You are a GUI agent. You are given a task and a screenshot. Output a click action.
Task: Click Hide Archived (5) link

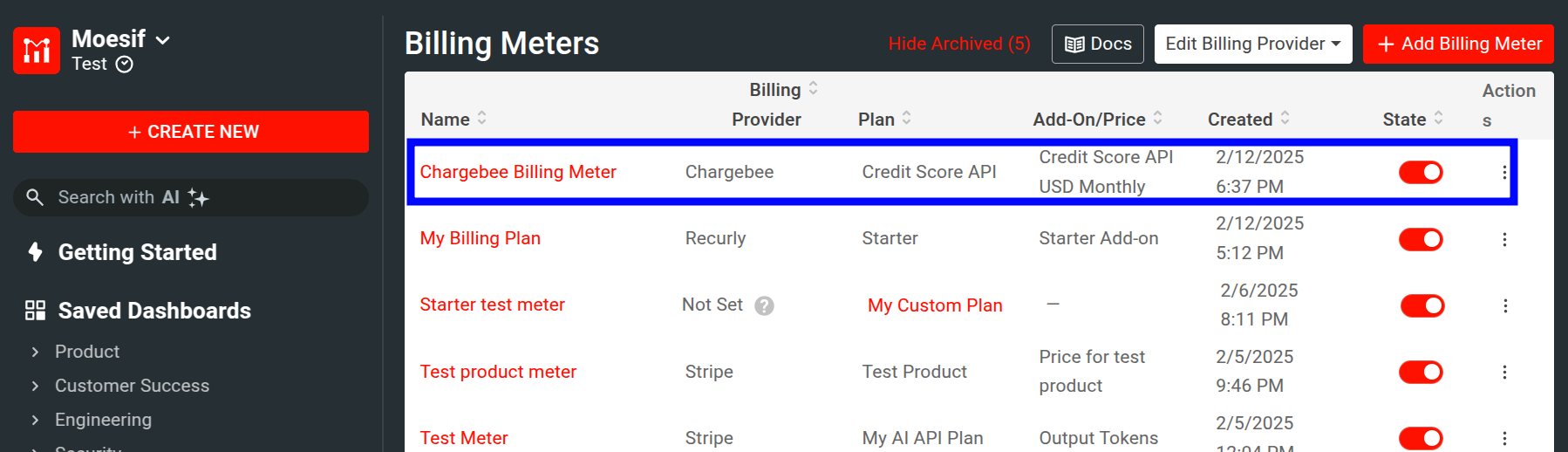(x=958, y=44)
